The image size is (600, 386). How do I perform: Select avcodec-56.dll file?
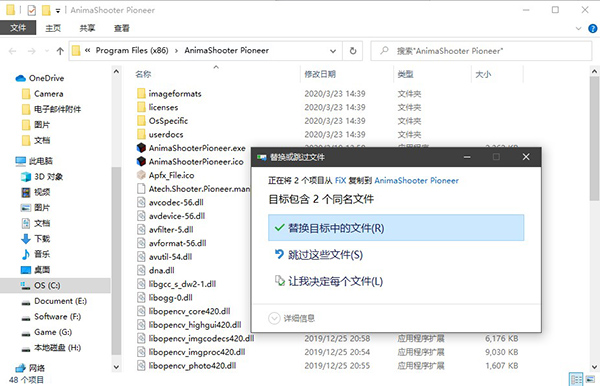[170, 202]
